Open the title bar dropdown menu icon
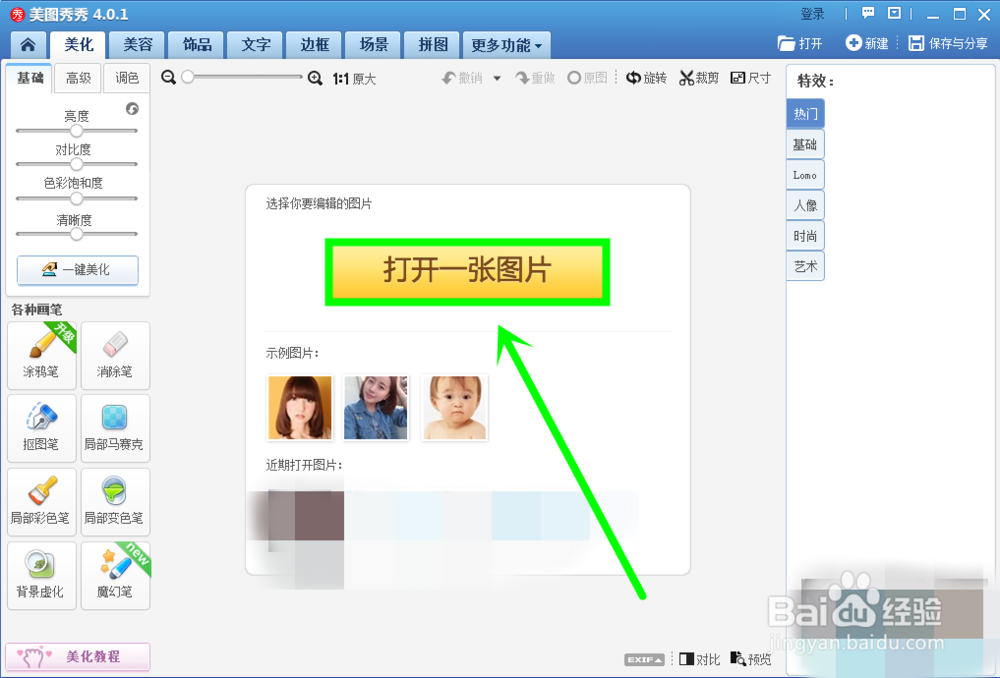Image resolution: width=1000 pixels, height=678 pixels. pyautogui.click(x=894, y=13)
